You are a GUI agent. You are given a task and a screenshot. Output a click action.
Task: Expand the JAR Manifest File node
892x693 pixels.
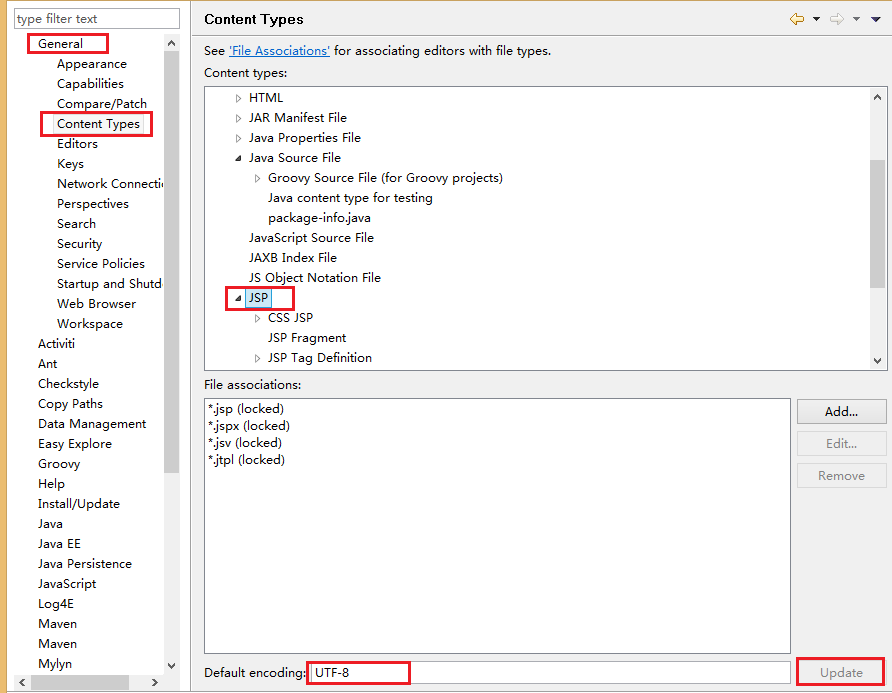238,118
